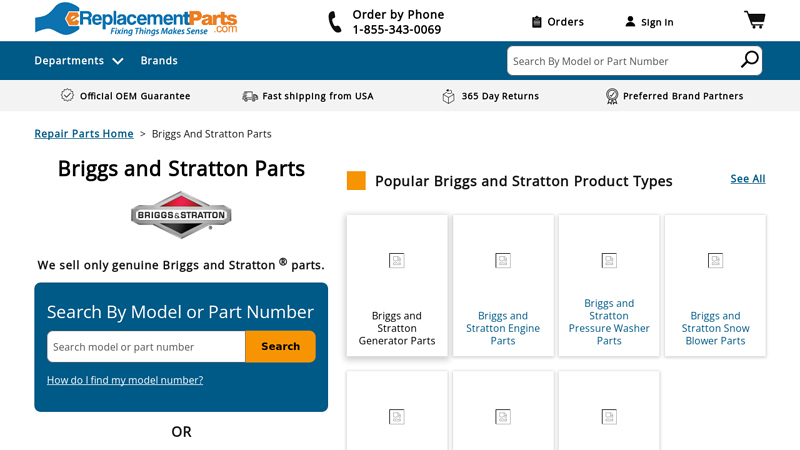Open How do I find my model number
The height and width of the screenshot is (450, 800).
pos(125,380)
